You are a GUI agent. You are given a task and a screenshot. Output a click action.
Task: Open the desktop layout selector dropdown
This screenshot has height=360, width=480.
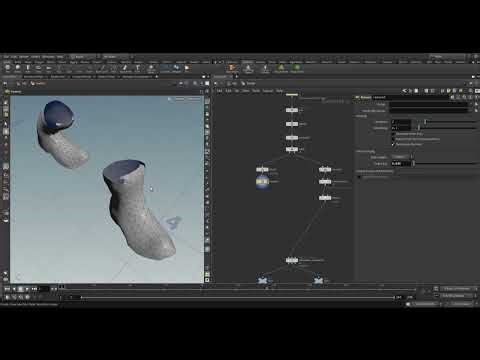coord(83,57)
